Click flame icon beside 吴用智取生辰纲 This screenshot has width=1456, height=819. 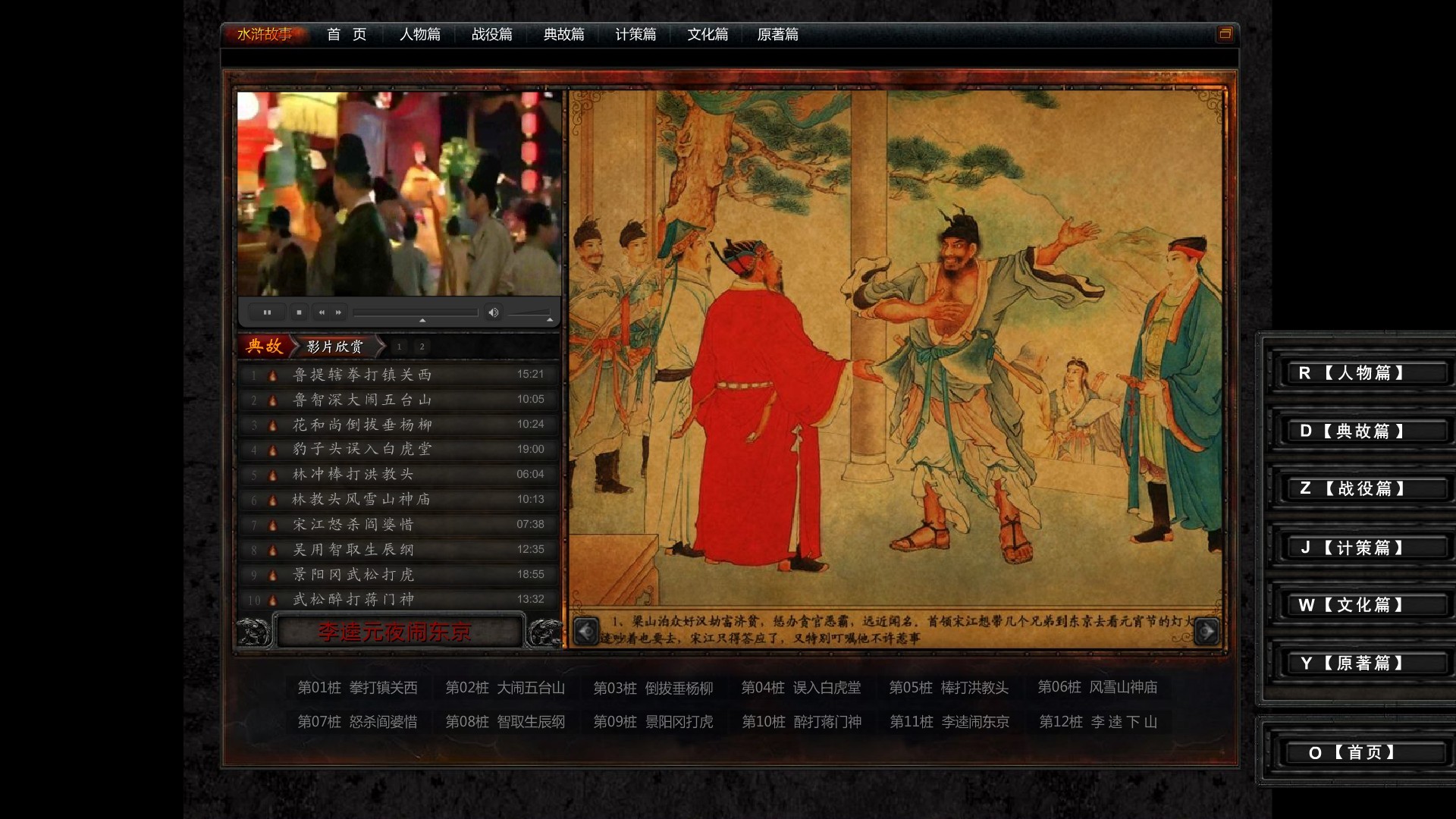pyautogui.click(x=273, y=550)
